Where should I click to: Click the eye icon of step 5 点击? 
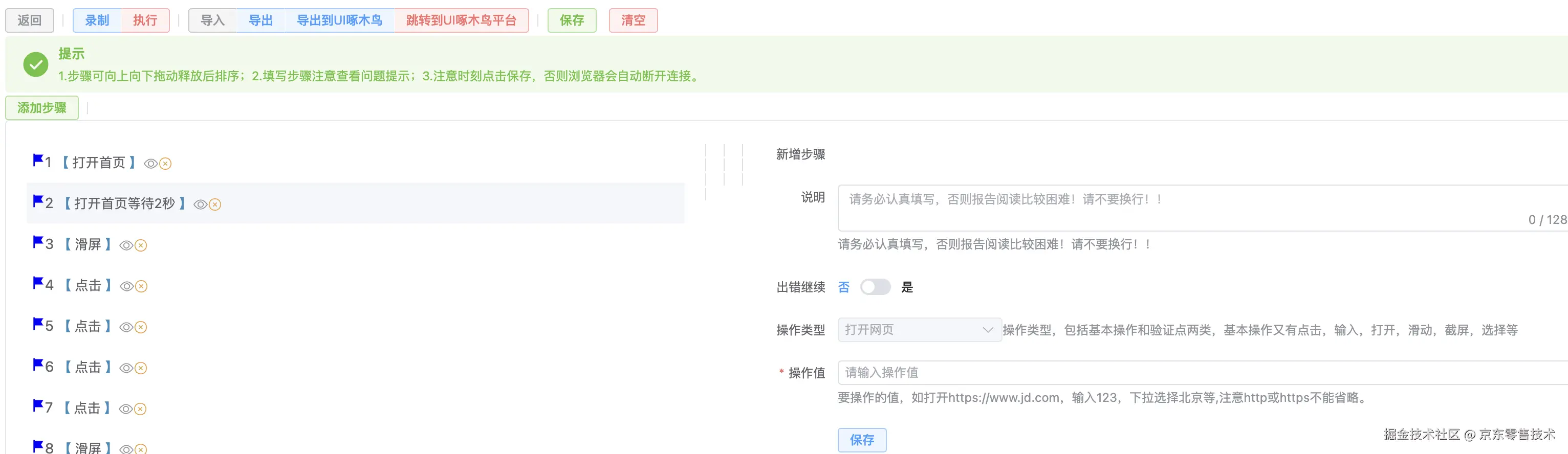pyautogui.click(x=126, y=327)
